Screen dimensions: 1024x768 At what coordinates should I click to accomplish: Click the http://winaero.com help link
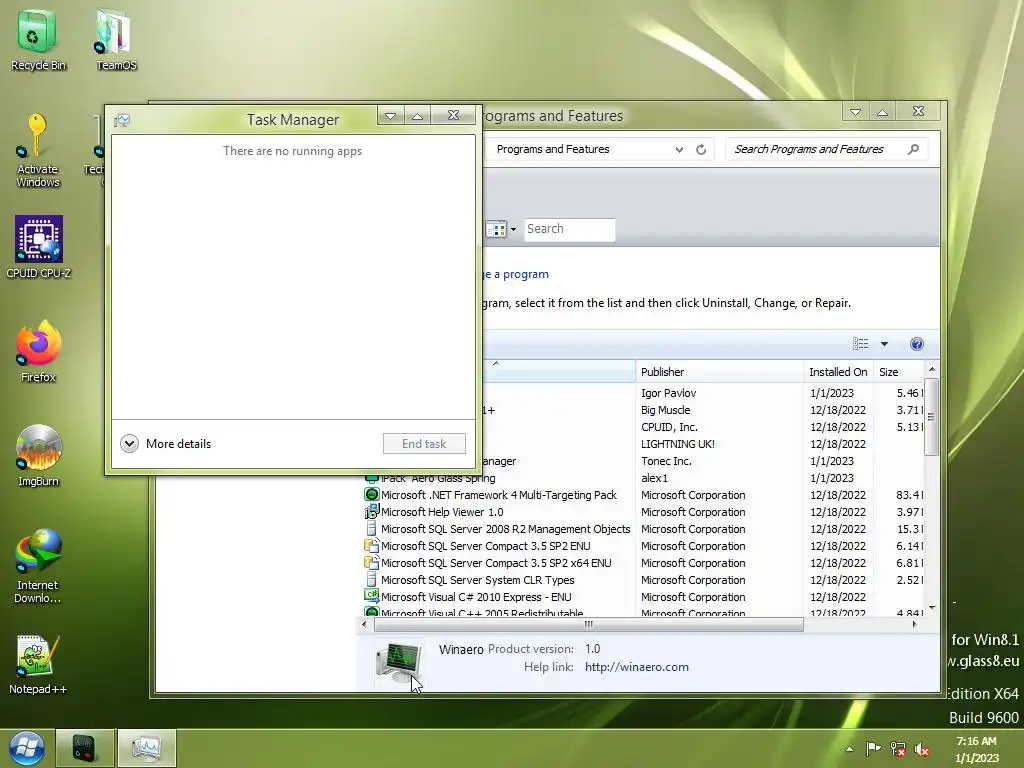point(637,667)
